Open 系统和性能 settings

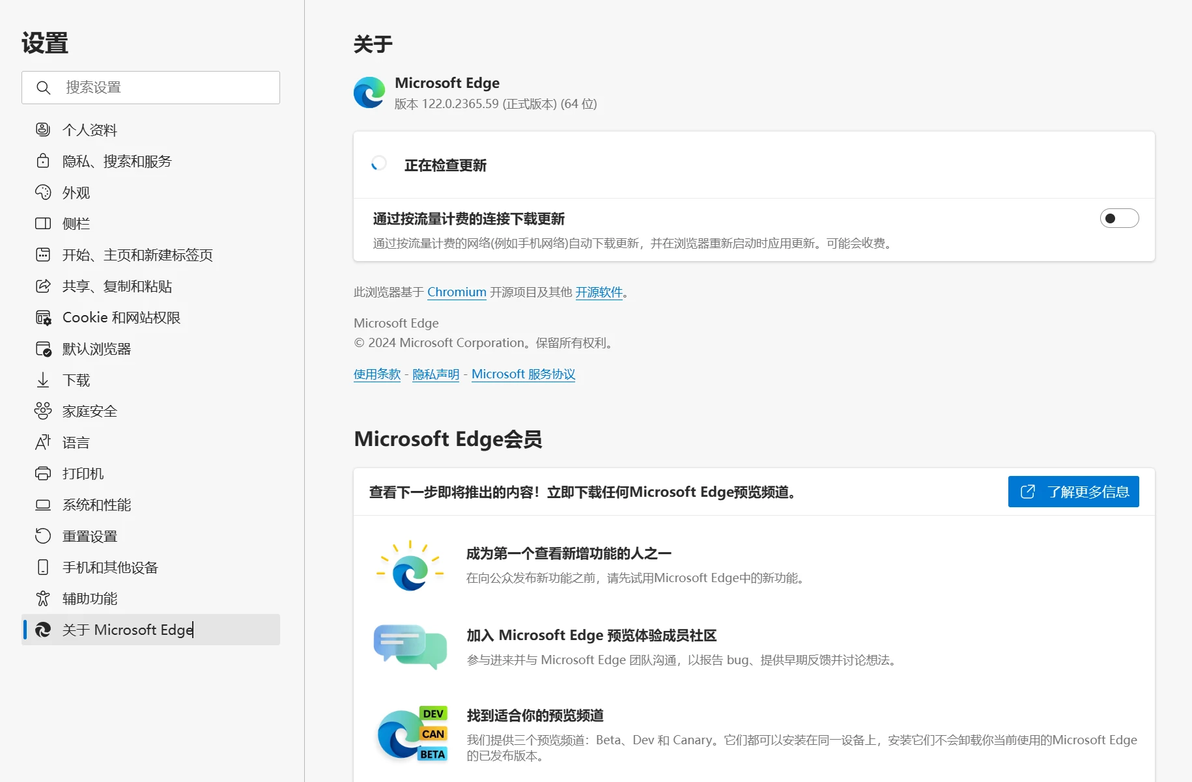coord(151,505)
